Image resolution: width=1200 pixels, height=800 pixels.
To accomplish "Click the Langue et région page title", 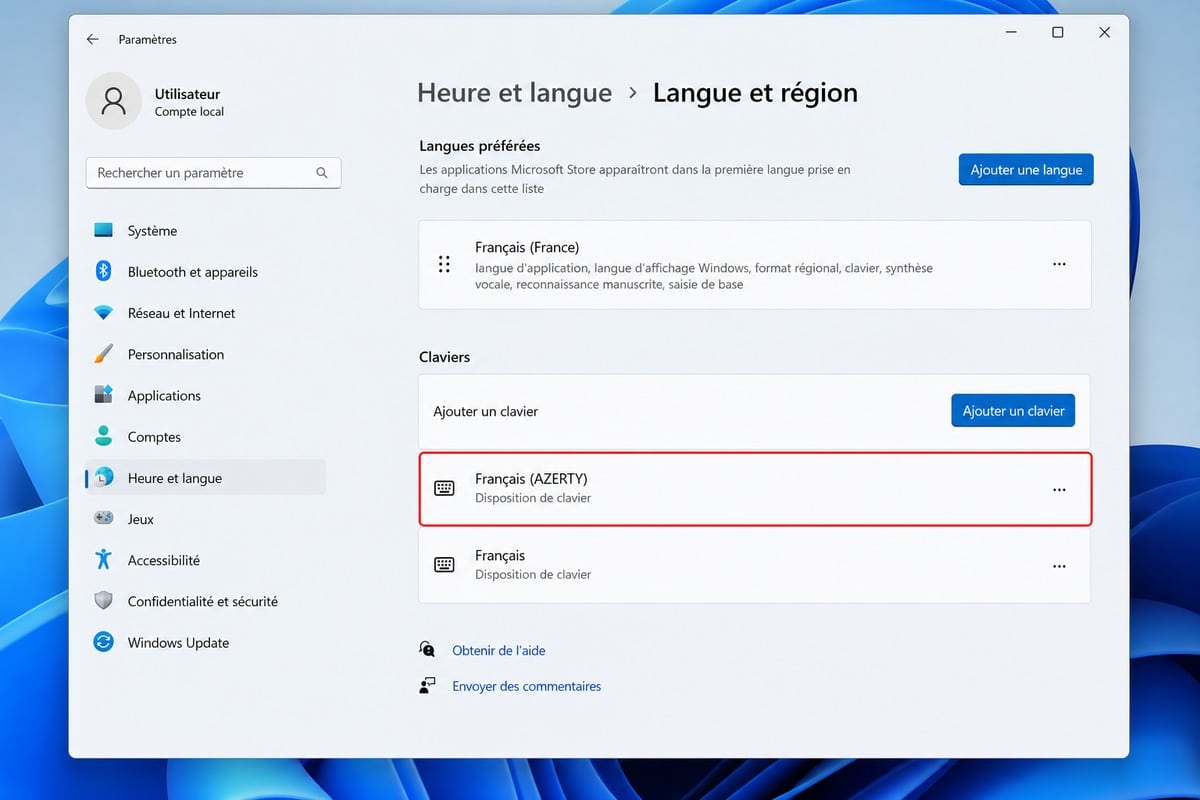I will pyautogui.click(x=755, y=93).
